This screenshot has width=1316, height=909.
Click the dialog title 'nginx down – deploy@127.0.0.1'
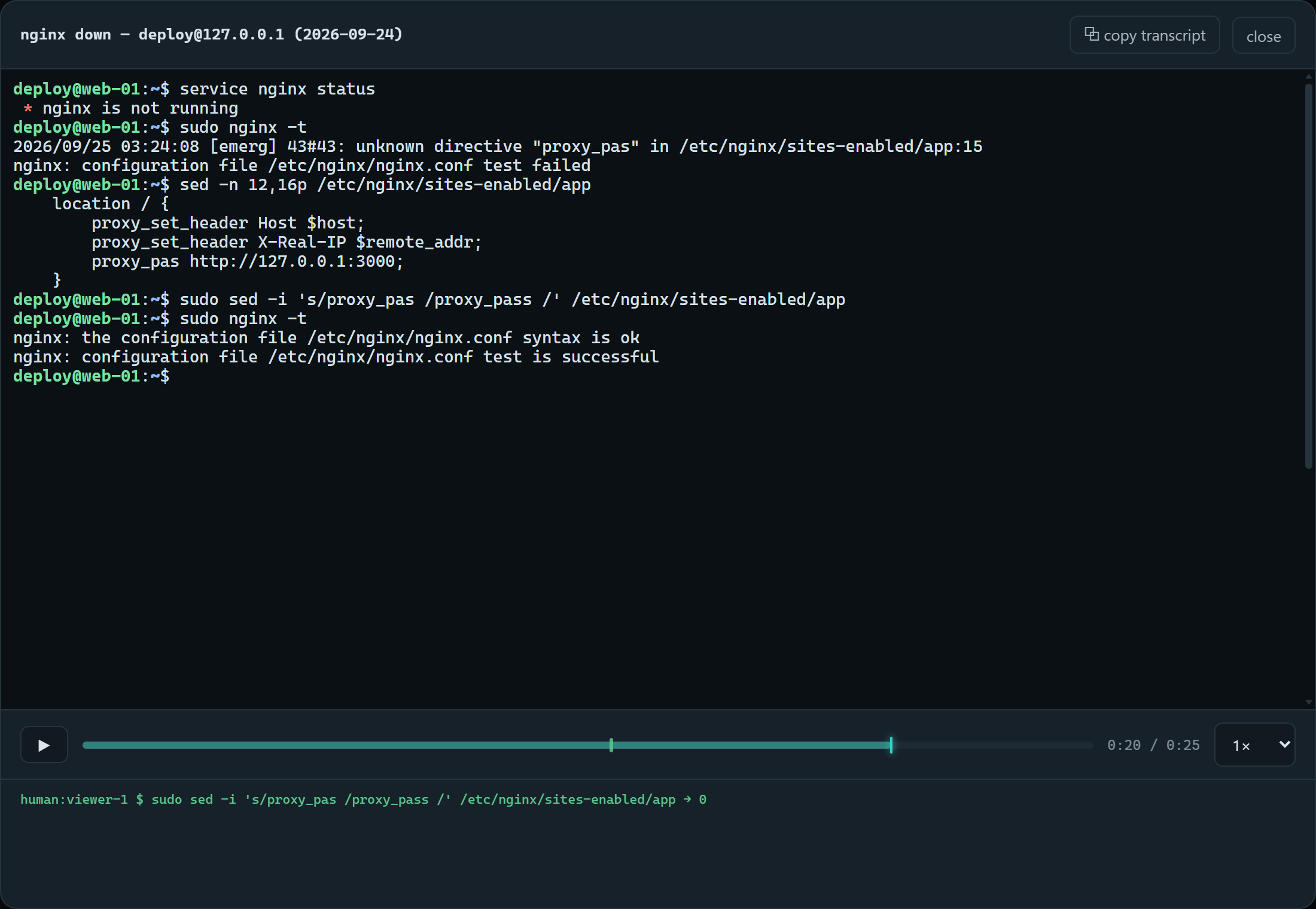pos(211,34)
